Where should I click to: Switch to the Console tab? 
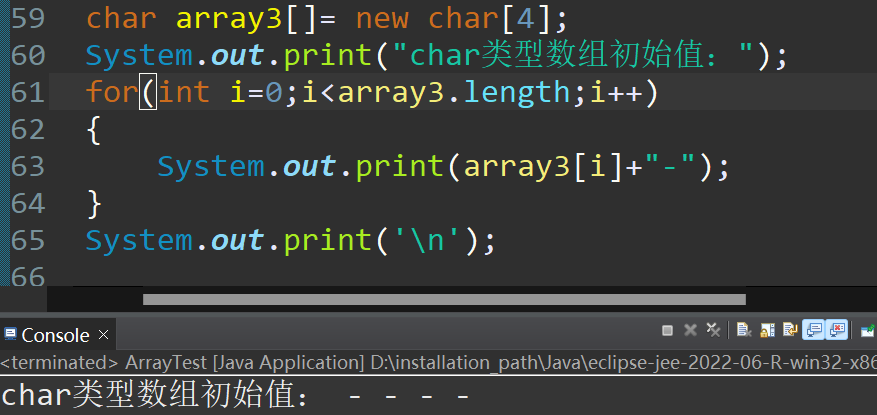[x=55, y=335]
